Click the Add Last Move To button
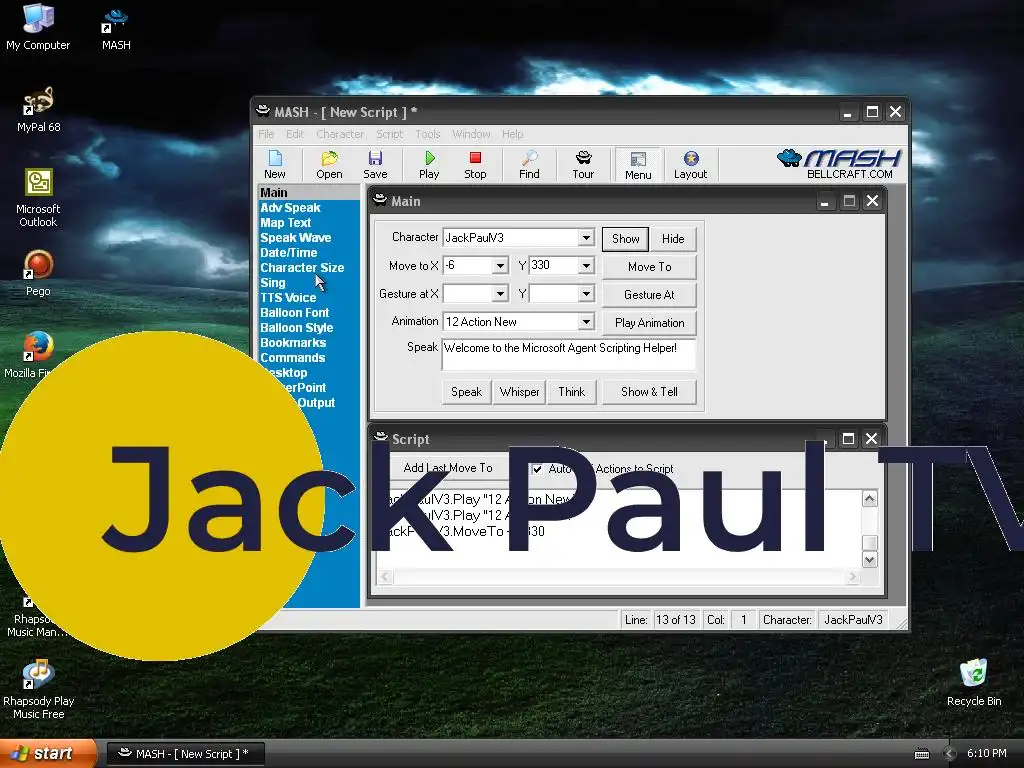Screen dimensions: 1024x768 click(448, 468)
